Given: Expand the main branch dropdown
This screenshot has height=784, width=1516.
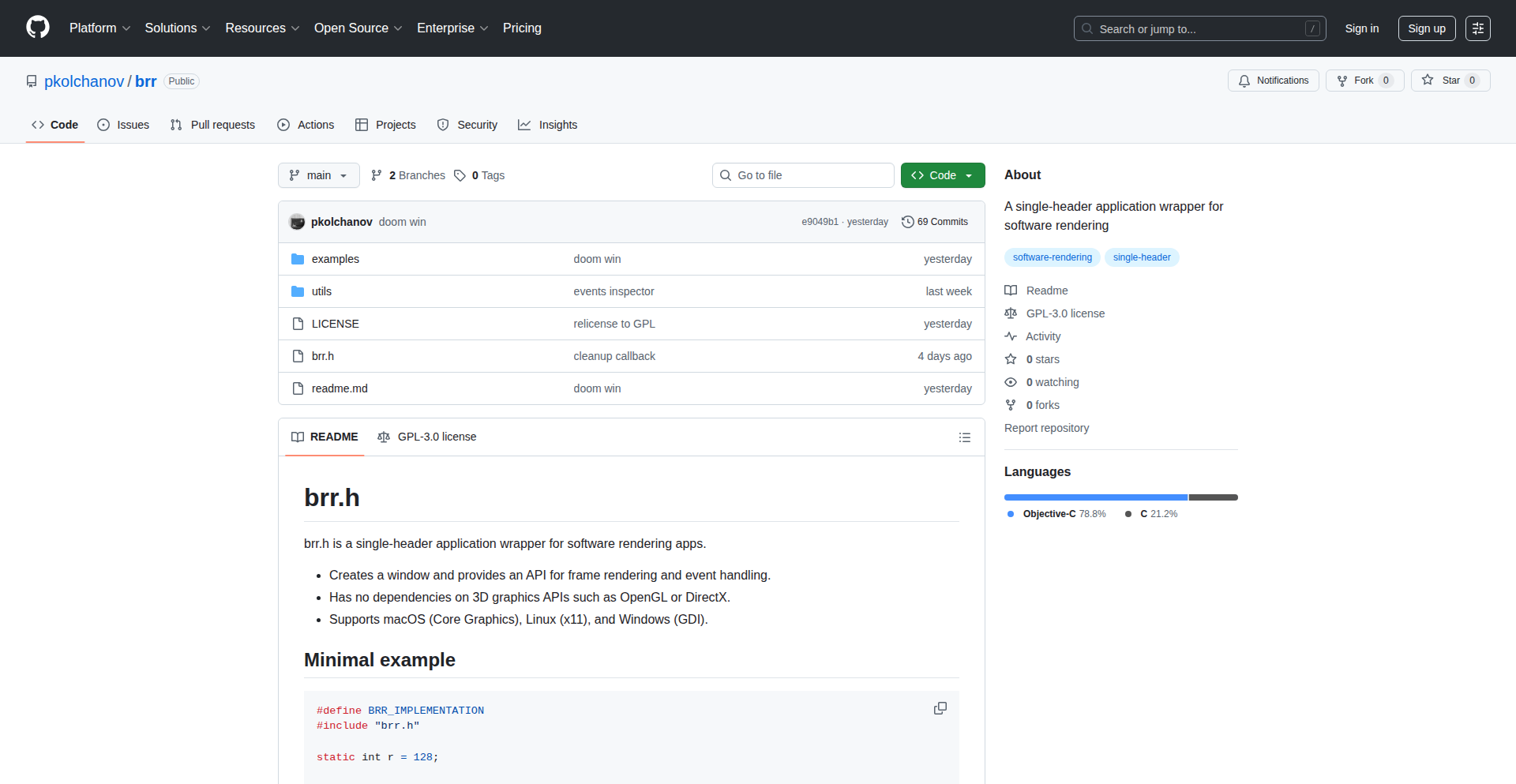Looking at the screenshot, I should click(x=318, y=175).
